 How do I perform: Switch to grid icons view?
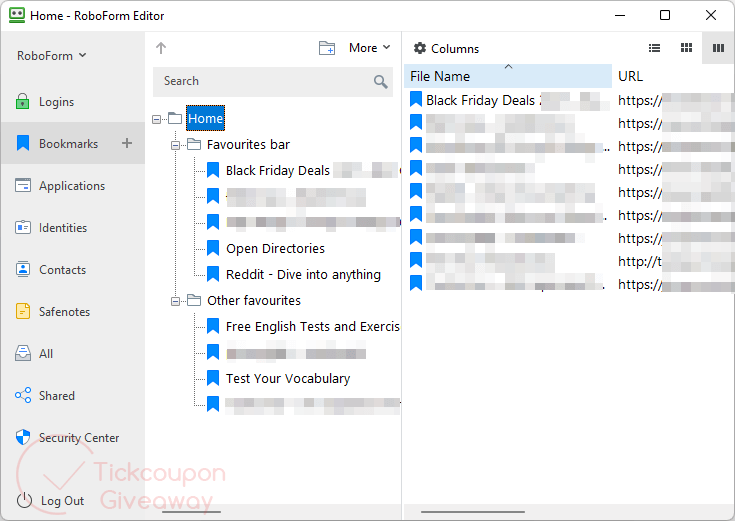click(x=686, y=48)
